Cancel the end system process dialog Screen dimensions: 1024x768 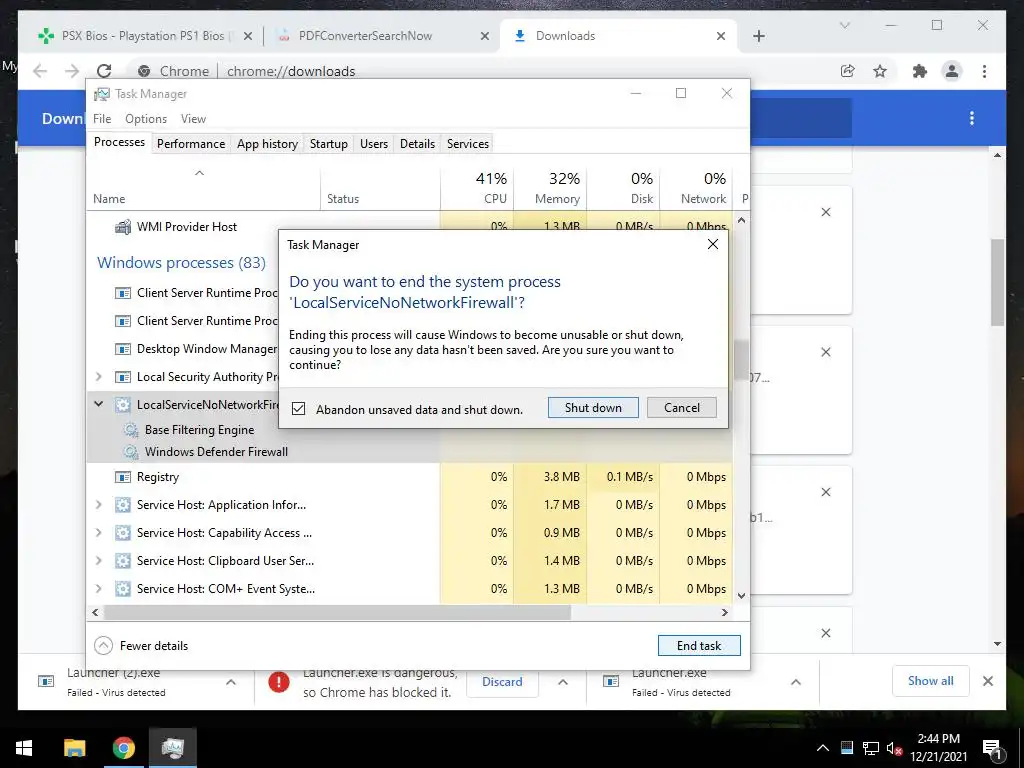click(681, 408)
